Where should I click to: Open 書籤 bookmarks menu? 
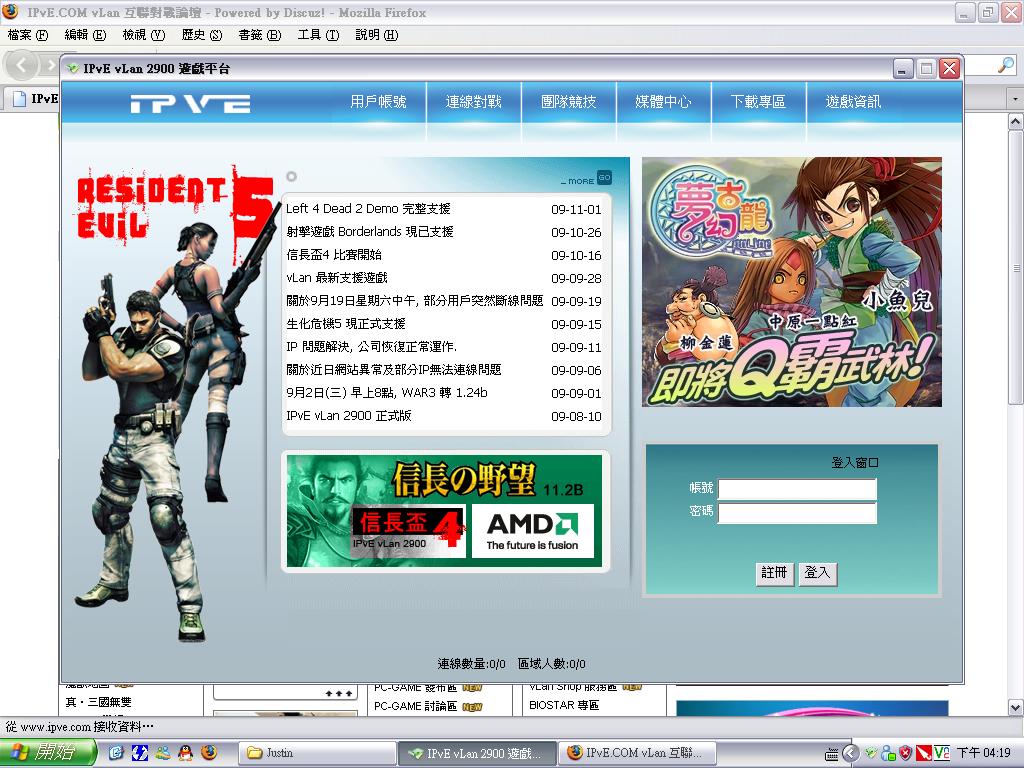point(258,35)
